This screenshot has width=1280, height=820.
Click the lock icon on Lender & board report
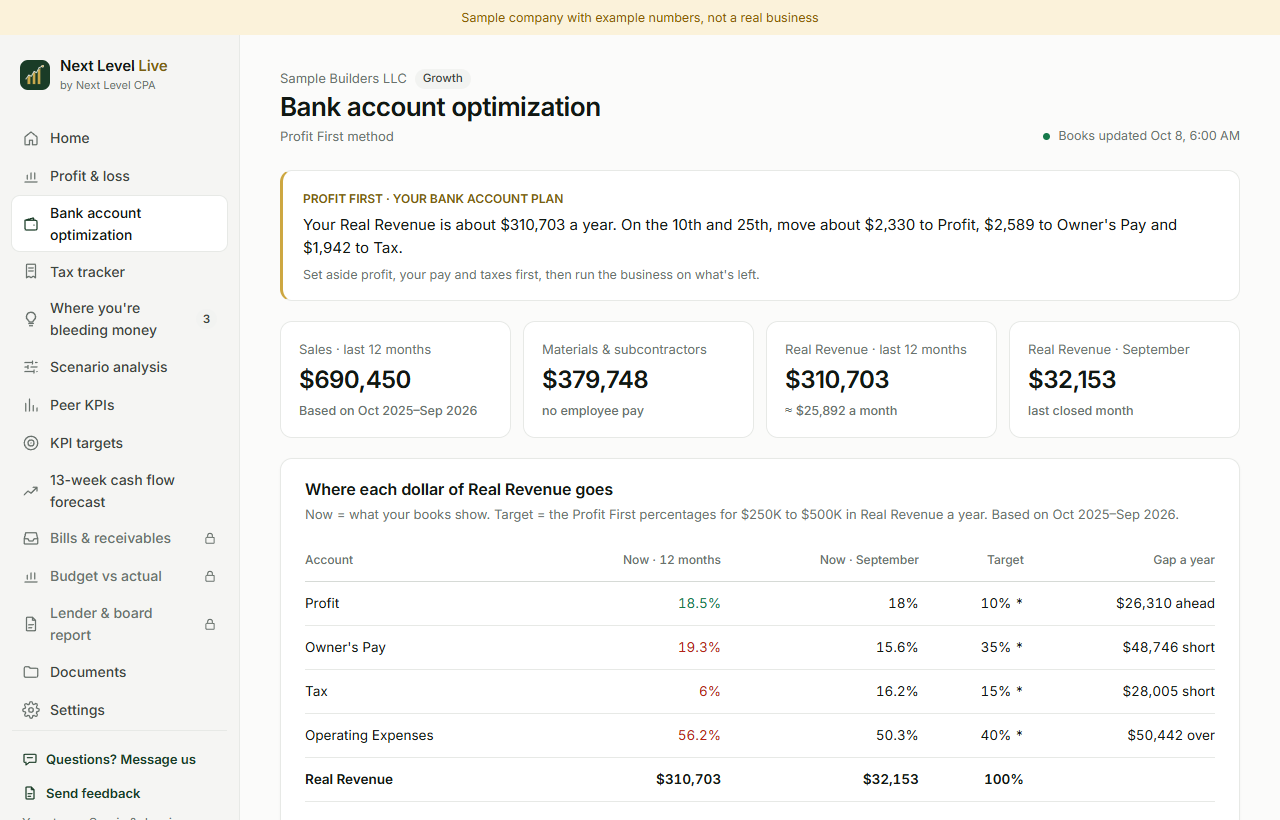coord(210,624)
